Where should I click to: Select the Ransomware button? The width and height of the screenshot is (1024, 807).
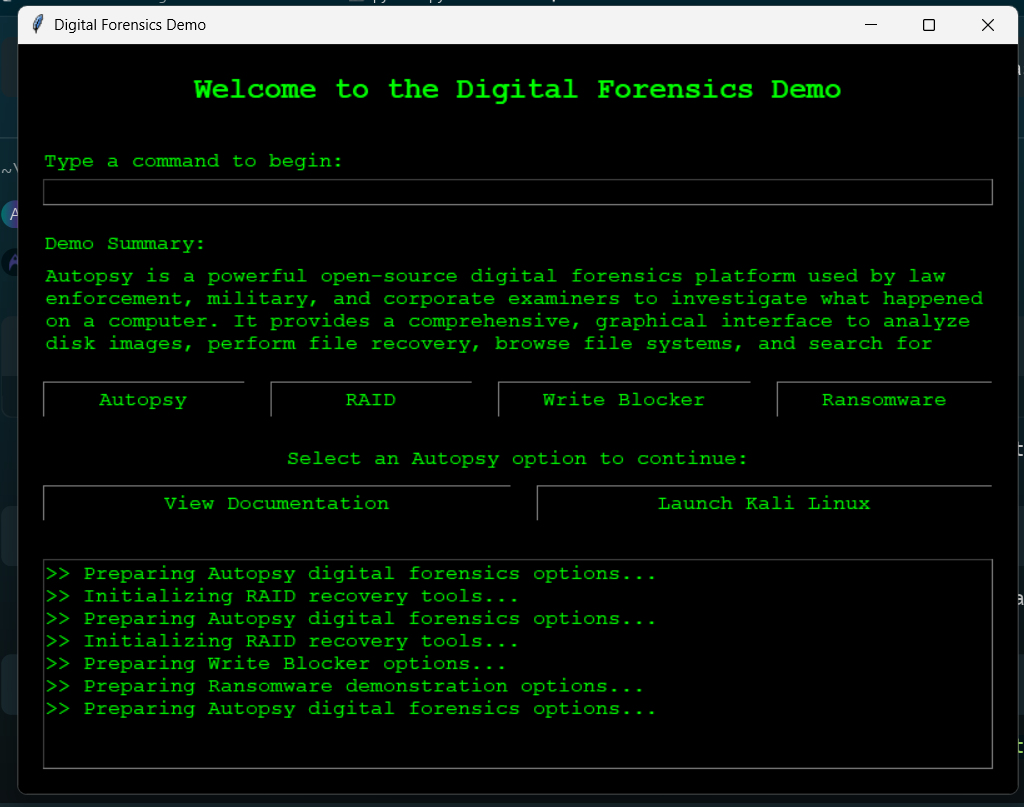884,399
